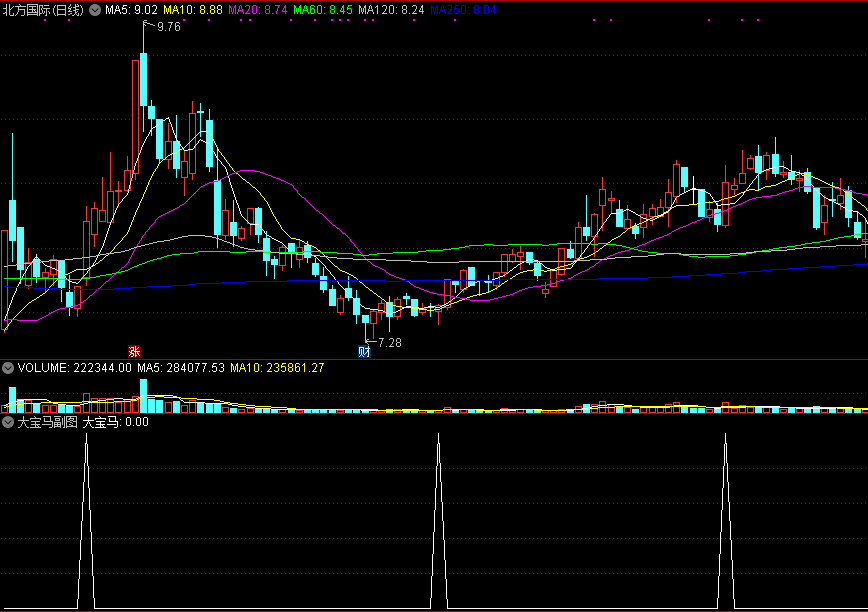868x612 pixels.
Task: Click the tall candle at the 9.76 peak
Action: pos(143,79)
